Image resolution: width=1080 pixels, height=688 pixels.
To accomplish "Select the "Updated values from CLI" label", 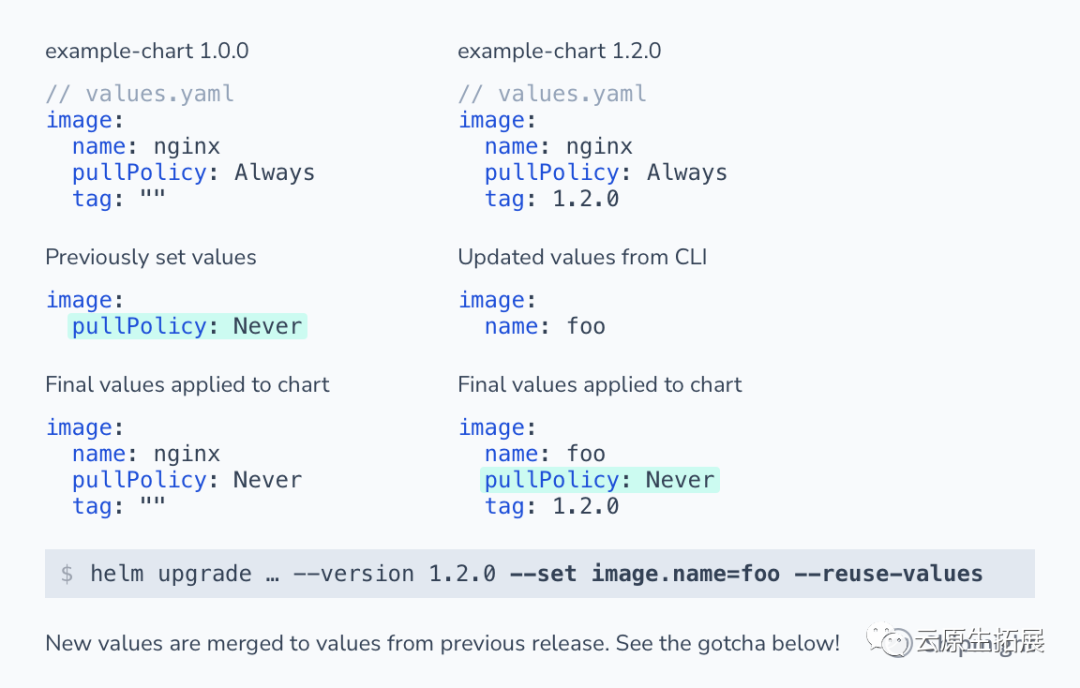I will (582, 257).
